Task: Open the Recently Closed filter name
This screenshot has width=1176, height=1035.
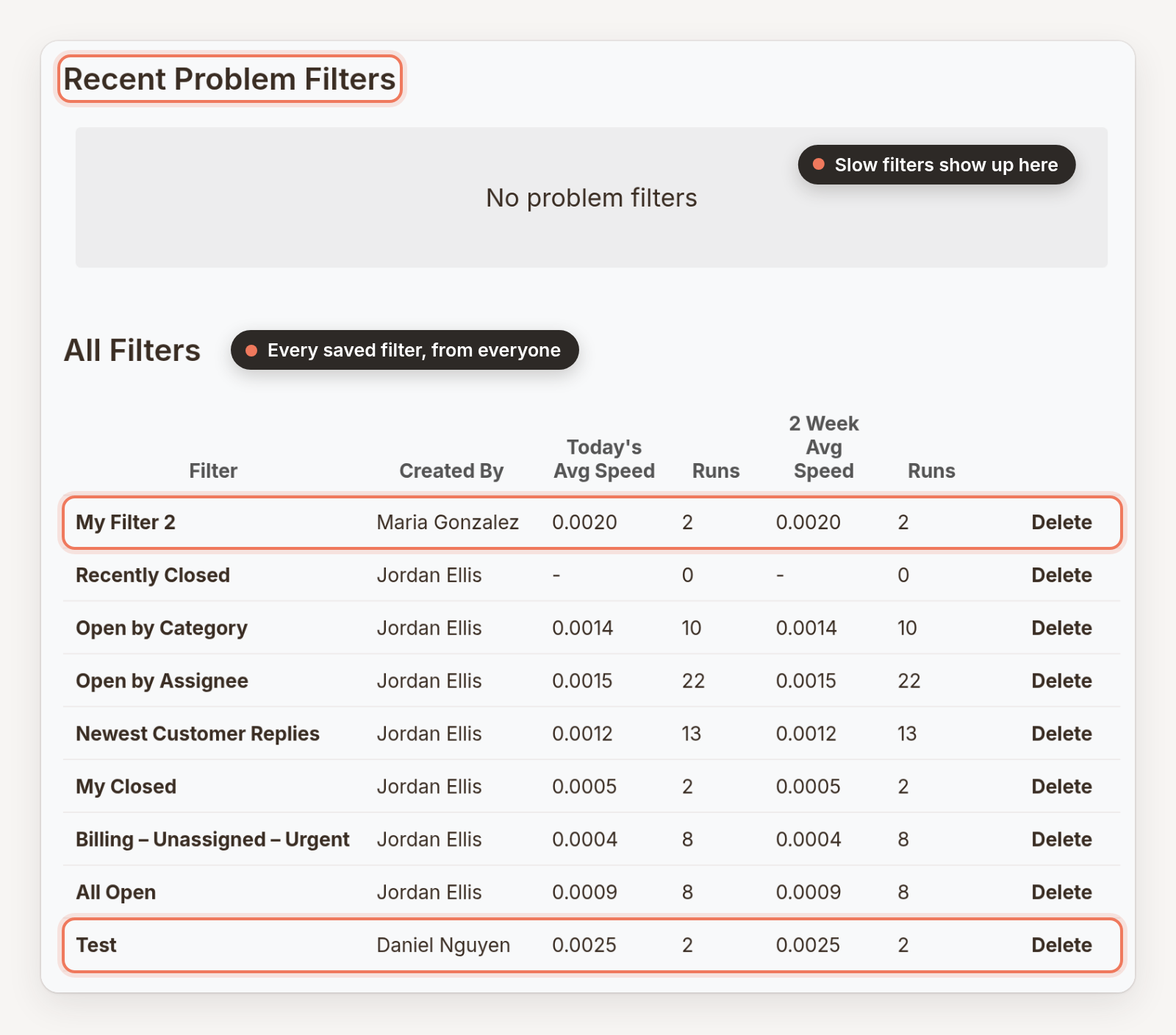Action: pos(153,575)
